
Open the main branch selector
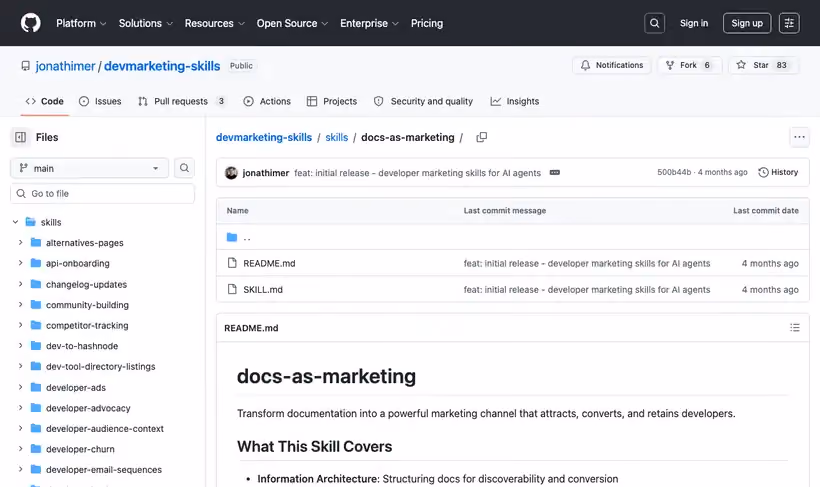pyautogui.click(x=89, y=168)
